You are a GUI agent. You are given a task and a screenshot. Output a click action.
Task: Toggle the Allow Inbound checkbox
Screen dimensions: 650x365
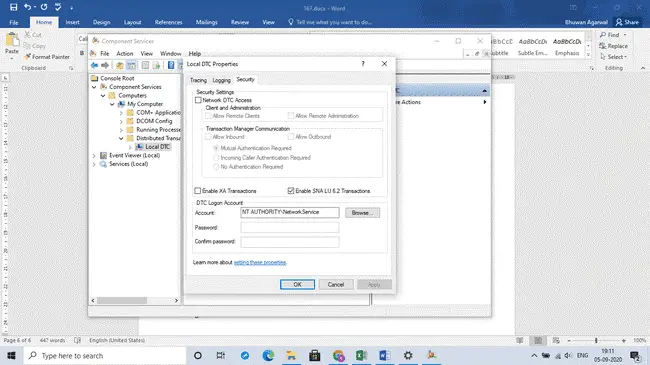coord(209,136)
